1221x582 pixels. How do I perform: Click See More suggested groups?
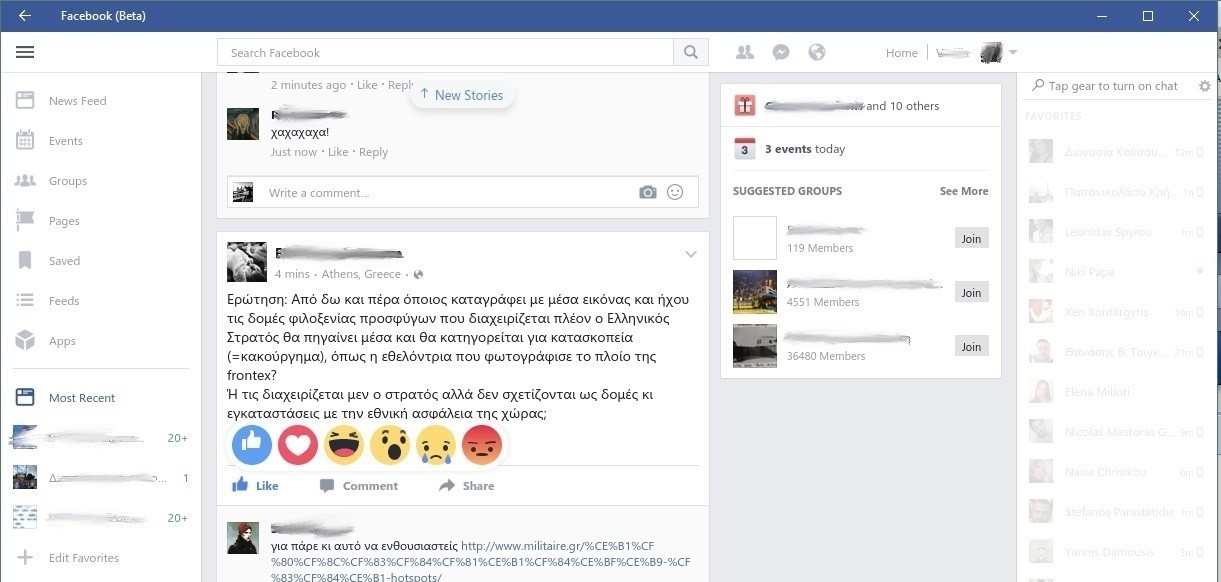[x=964, y=191]
